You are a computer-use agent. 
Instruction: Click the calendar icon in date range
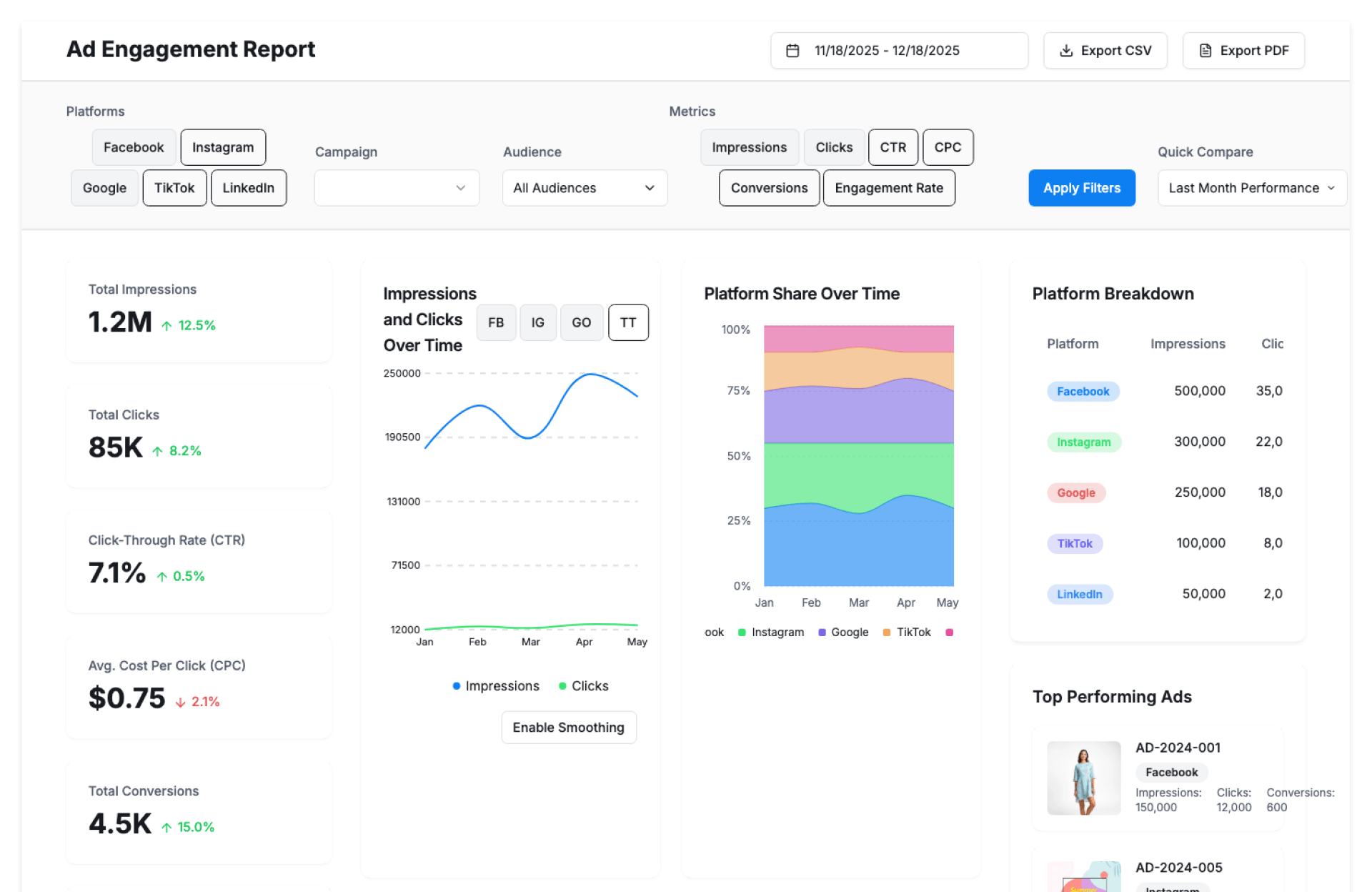(x=792, y=51)
